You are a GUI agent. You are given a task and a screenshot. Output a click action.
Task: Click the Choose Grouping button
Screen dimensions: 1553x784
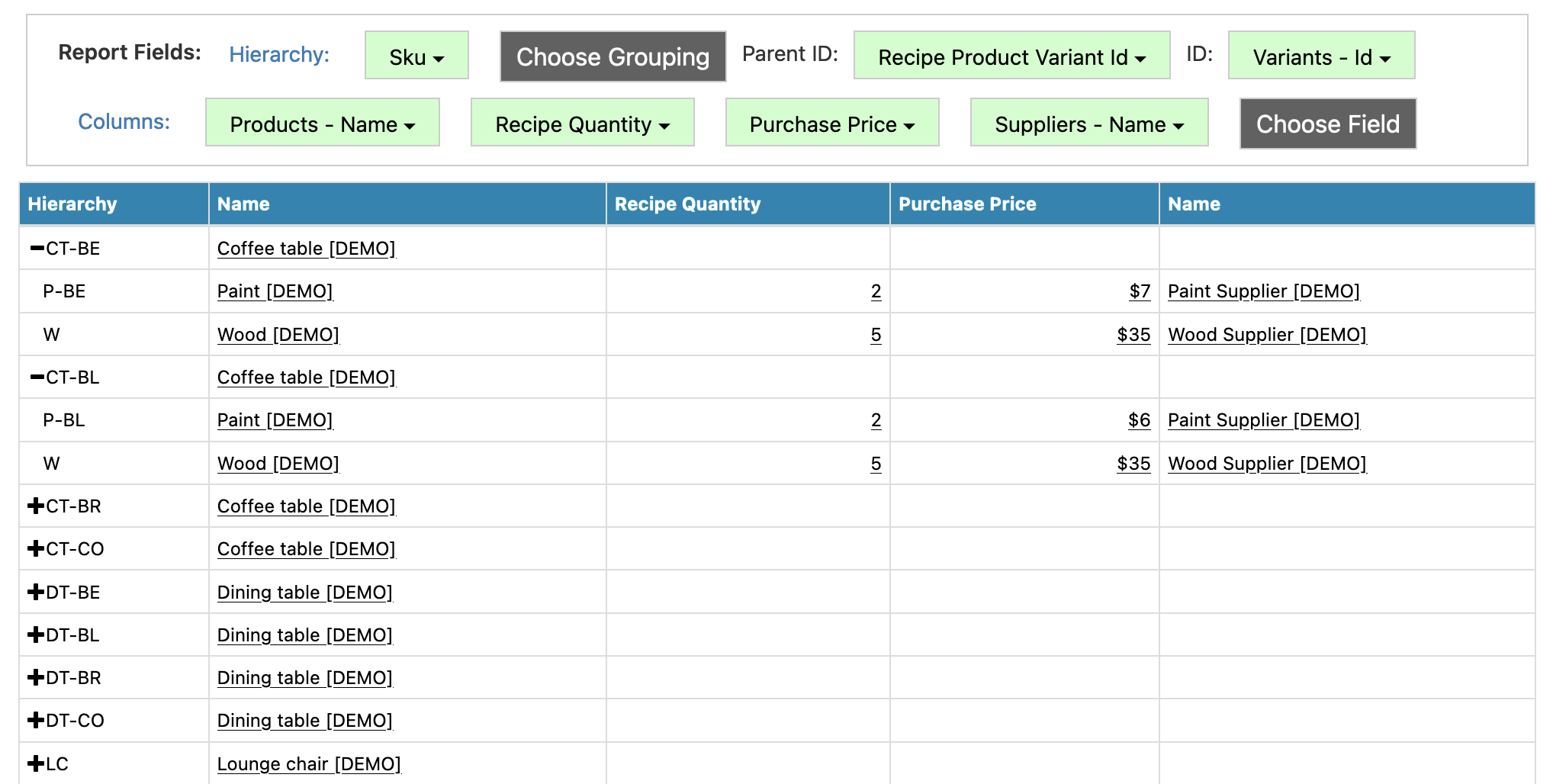[613, 56]
